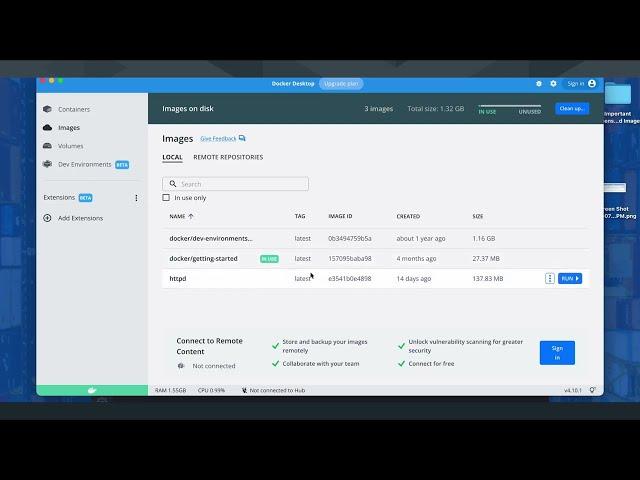Click the BETA badge next to Dev Environments
This screenshot has width=640, height=480.
pyautogui.click(x=122, y=165)
